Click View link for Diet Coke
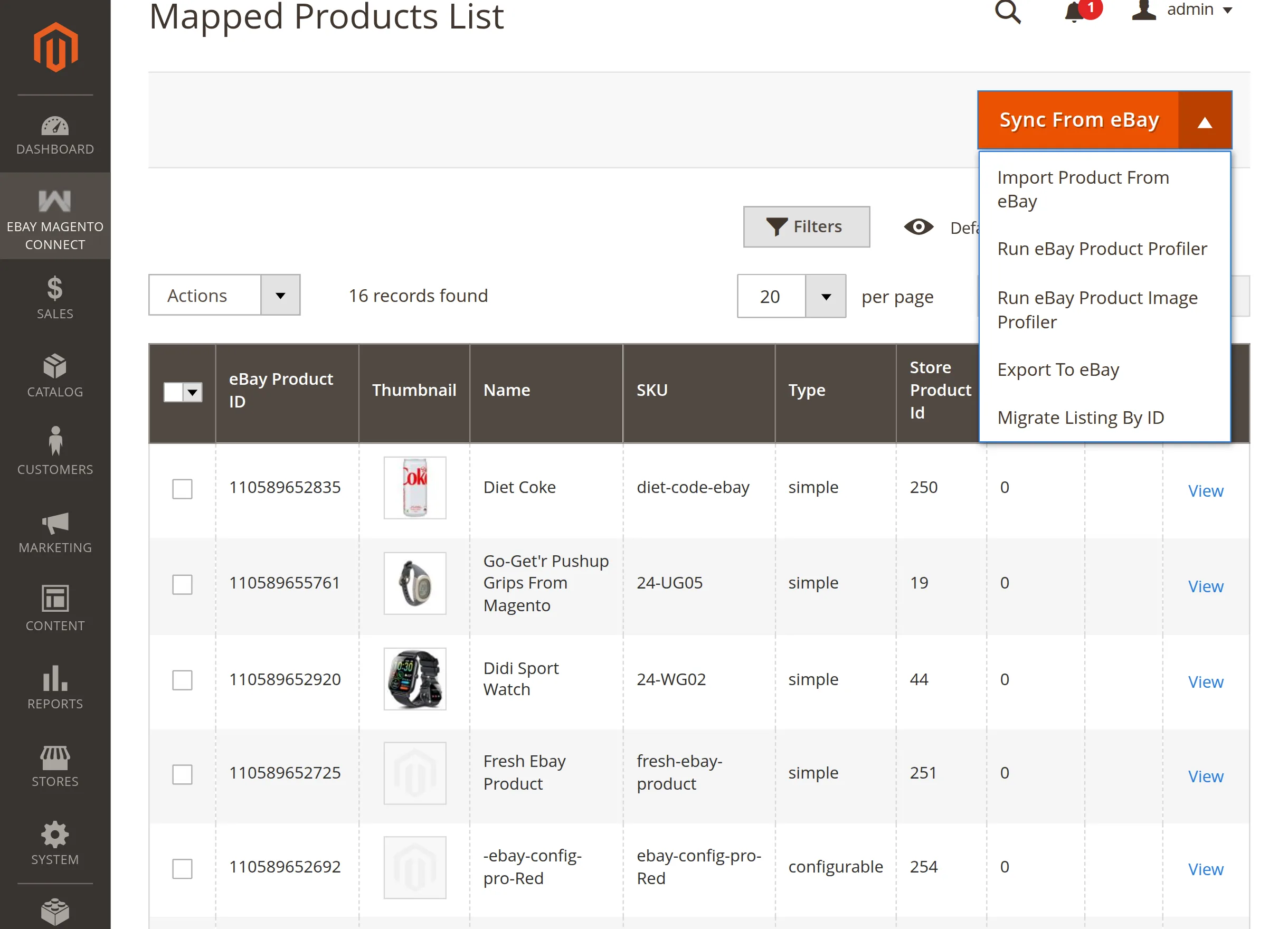The width and height of the screenshot is (1288, 929). point(1206,490)
